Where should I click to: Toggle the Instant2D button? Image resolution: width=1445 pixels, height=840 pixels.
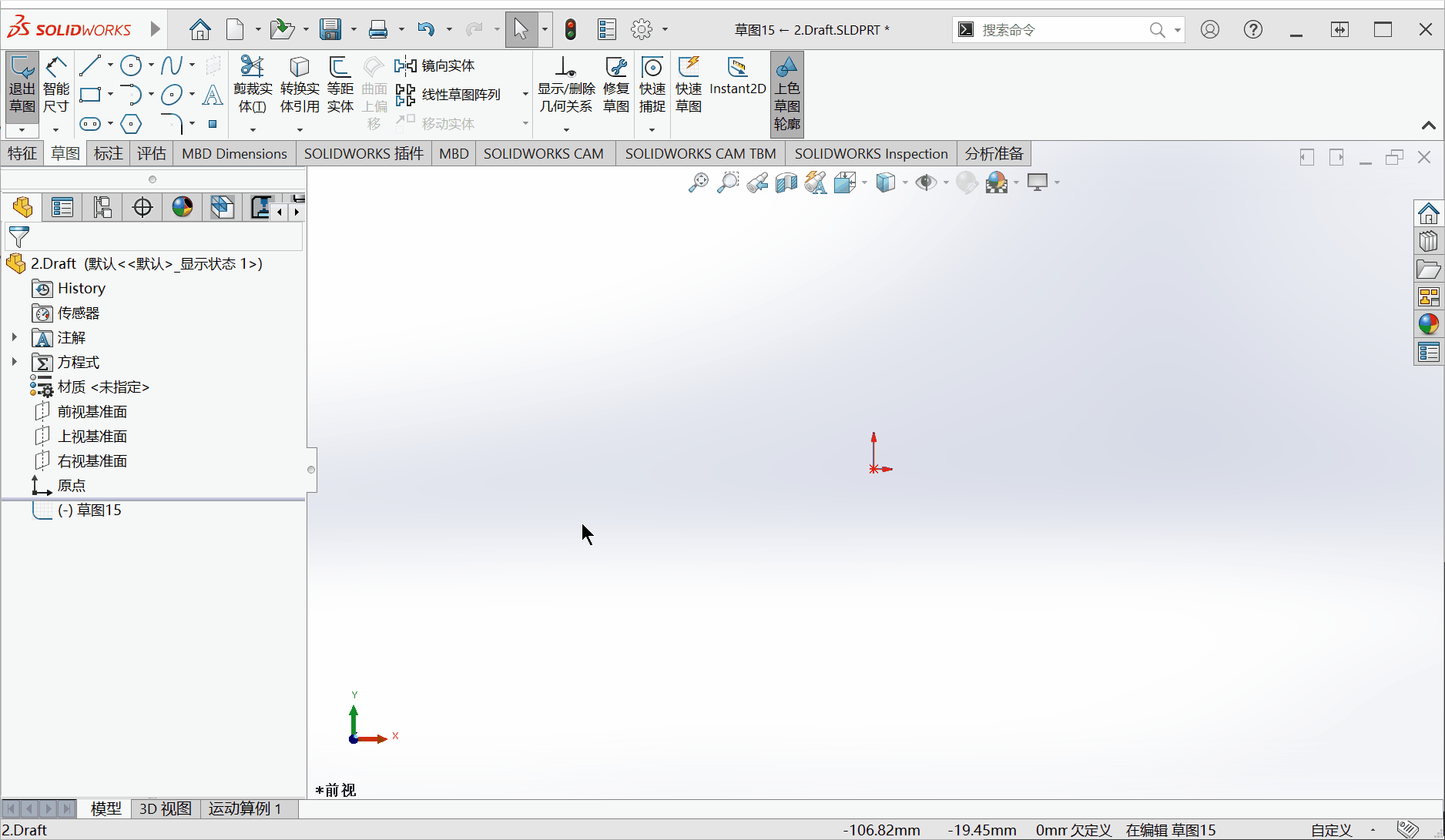pyautogui.click(x=738, y=77)
